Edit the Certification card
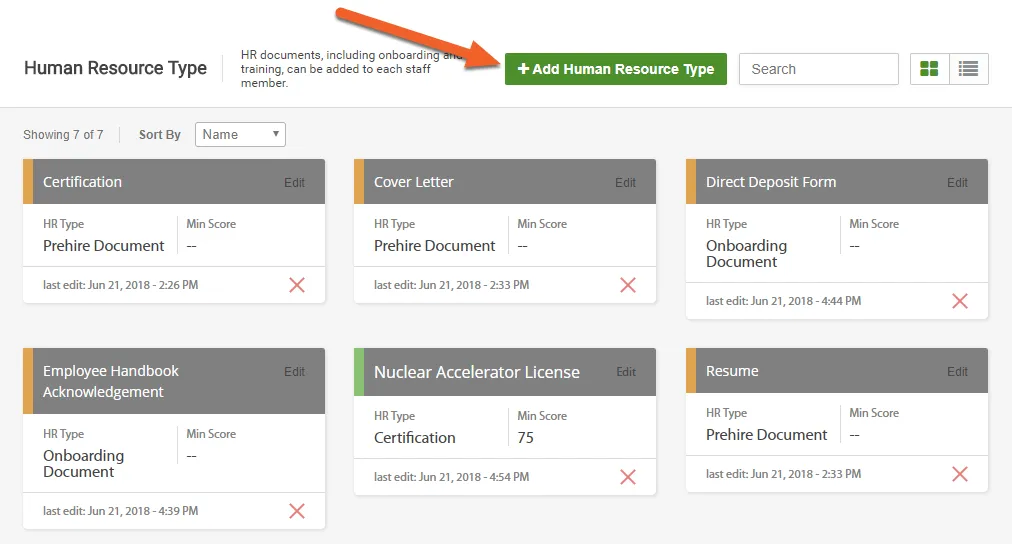This screenshot has height=544, width=1012. [294, 183]
